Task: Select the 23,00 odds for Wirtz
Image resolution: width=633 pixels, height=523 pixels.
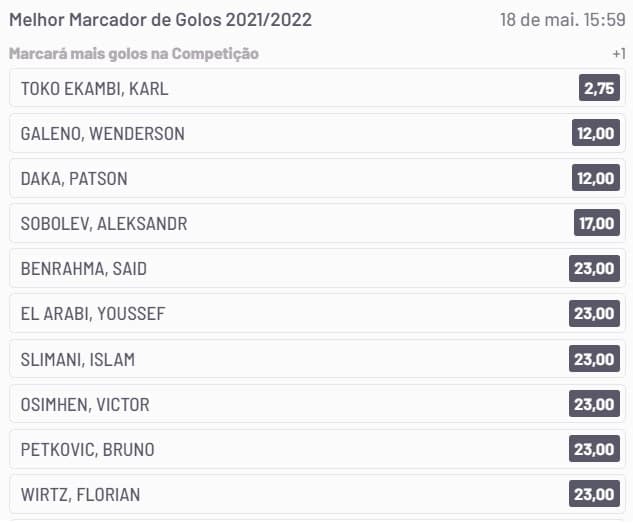Action: coord(594,494)
